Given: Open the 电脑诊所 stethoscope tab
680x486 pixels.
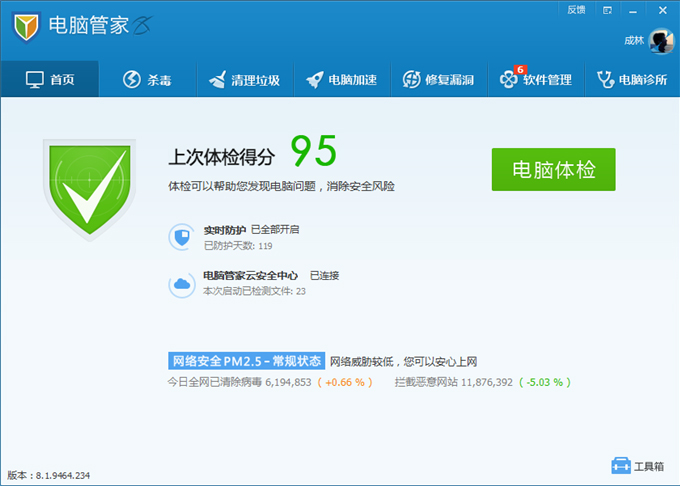Looking at the screenshot, I should (x=631, y=80).
